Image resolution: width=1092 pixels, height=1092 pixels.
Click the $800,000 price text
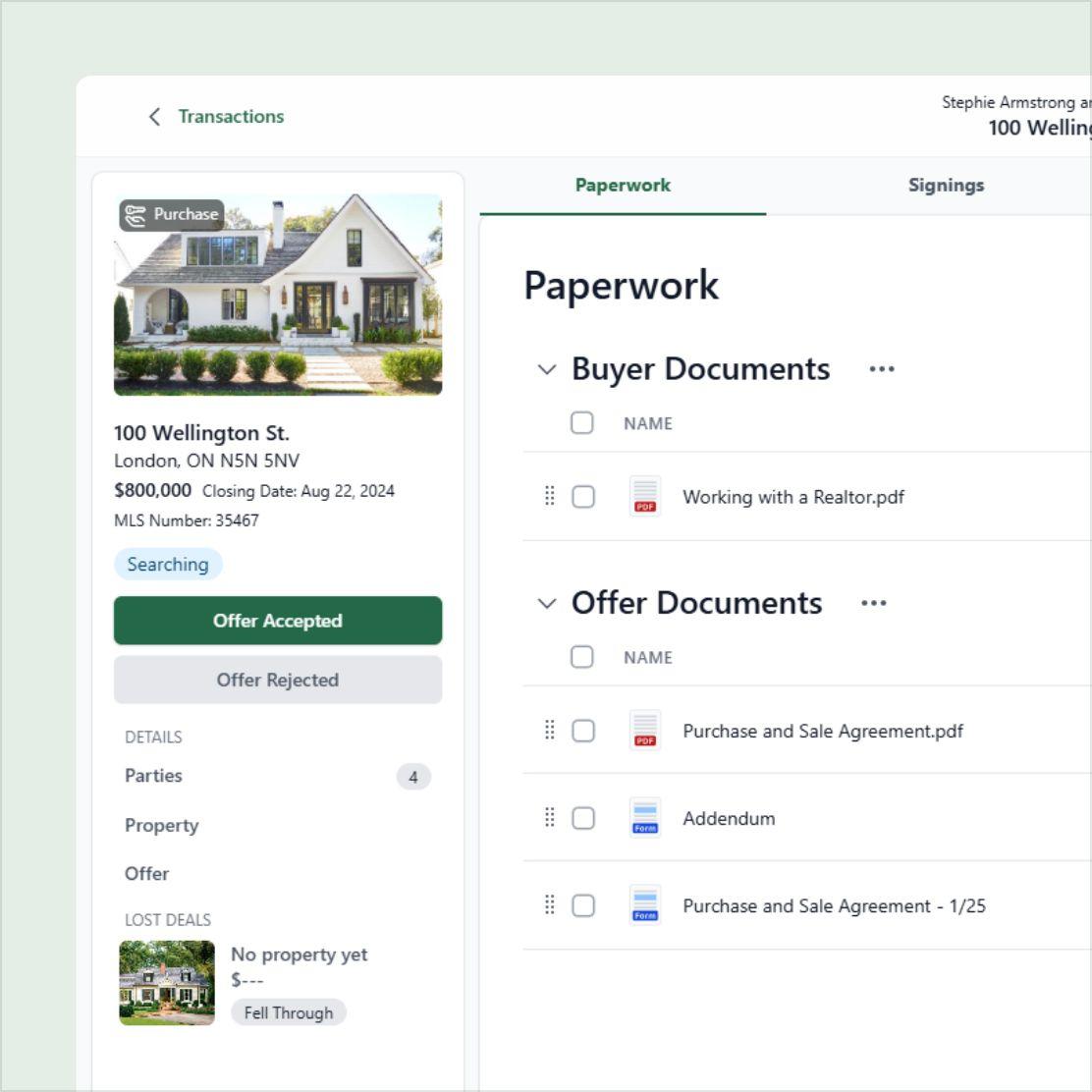pyautogui.click(x=152, y=490)
